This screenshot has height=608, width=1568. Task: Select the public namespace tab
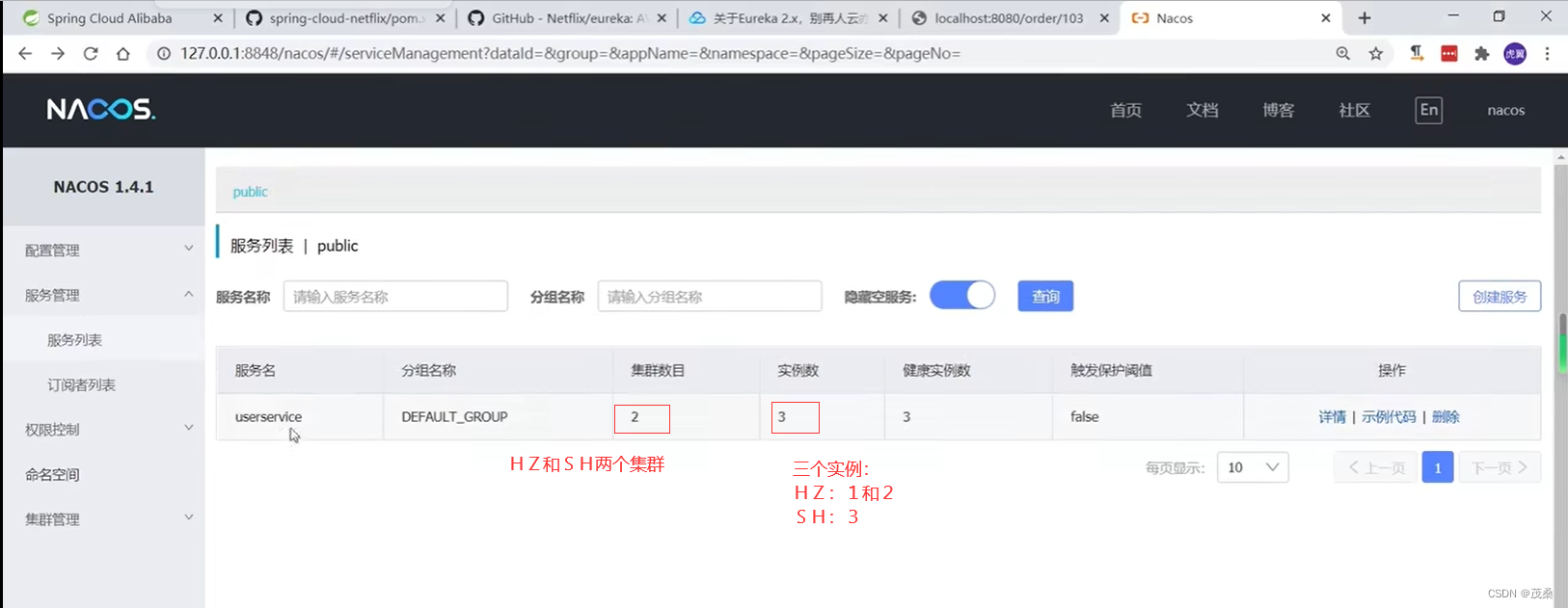point(250,192)
